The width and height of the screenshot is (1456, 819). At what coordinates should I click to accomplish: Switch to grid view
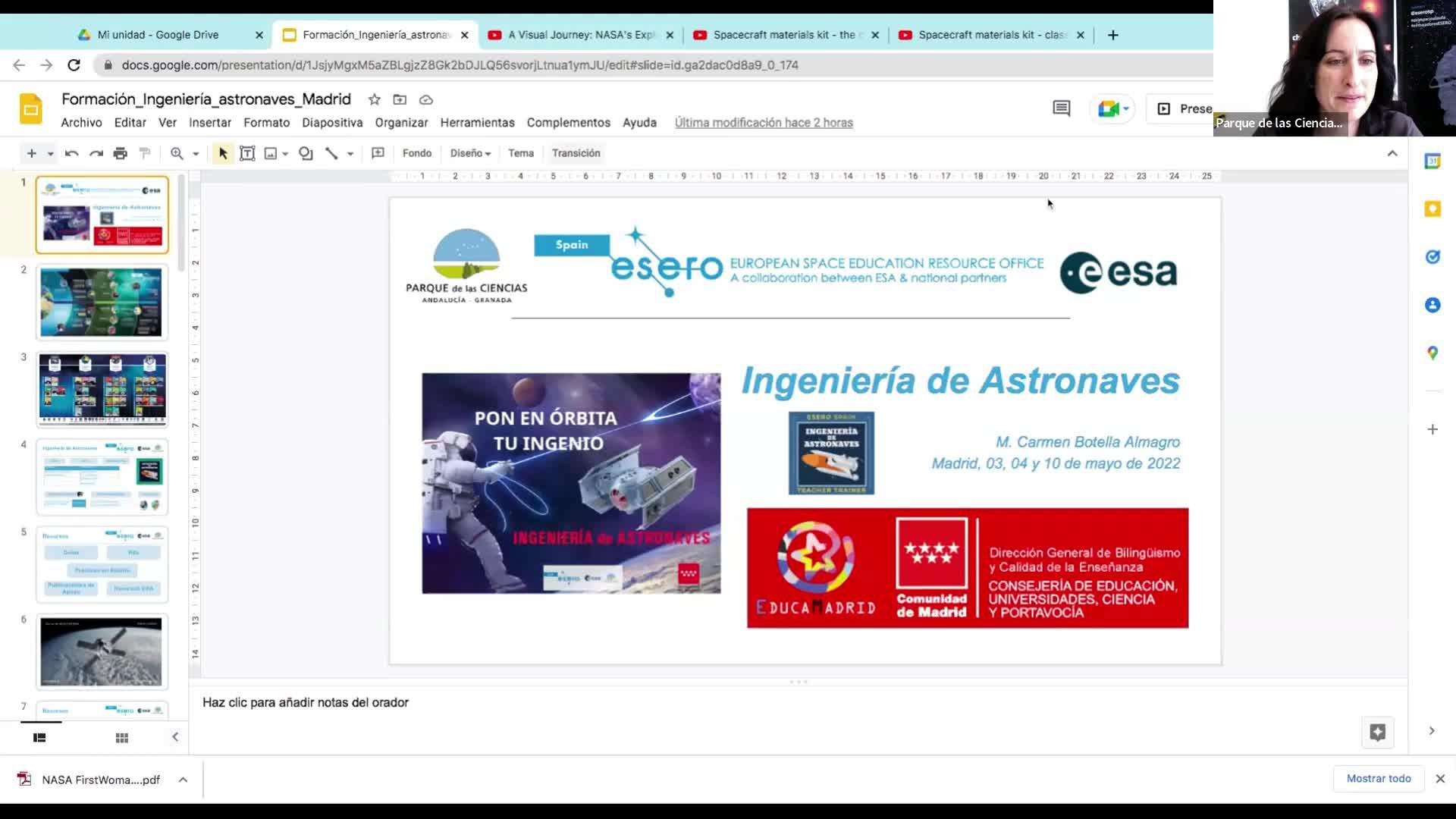pyautogui.click(x=121, y=738)
